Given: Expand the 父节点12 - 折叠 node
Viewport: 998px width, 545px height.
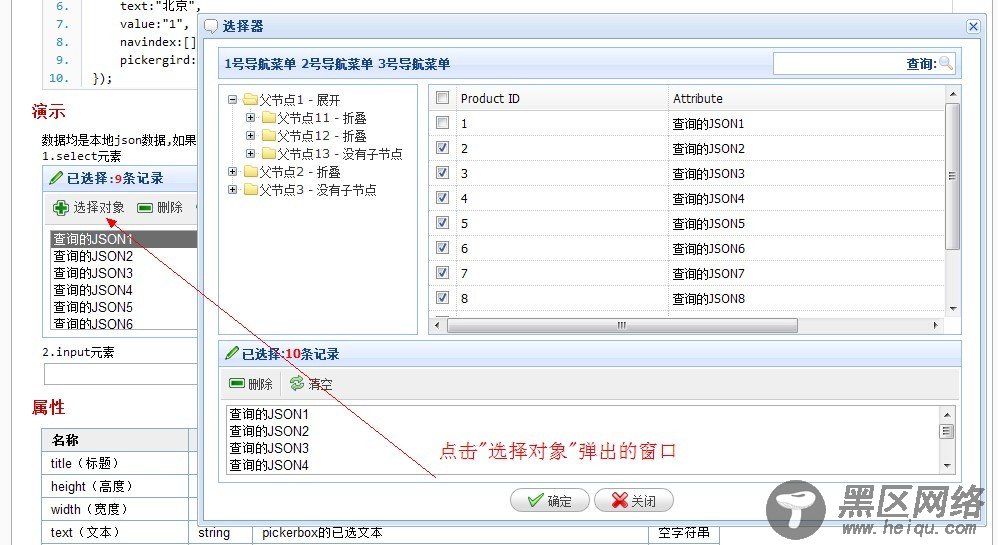Looking at the screenshot, I should [250, 135].
